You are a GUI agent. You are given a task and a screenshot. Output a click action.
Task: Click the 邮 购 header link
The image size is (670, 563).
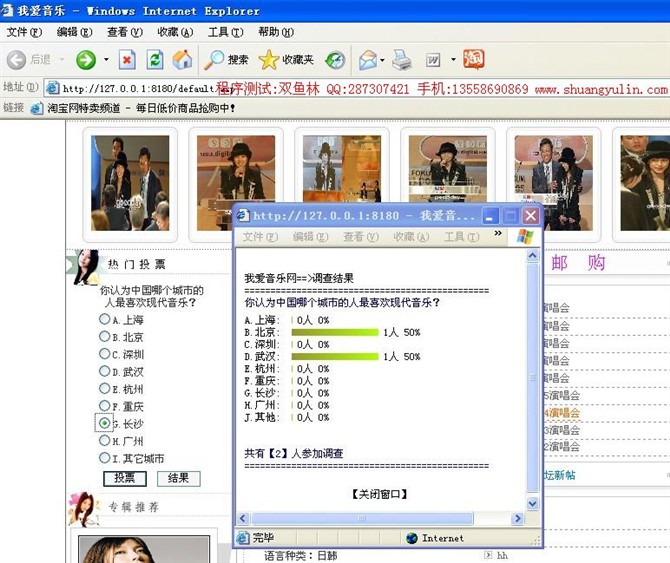(x=578, y=263)
